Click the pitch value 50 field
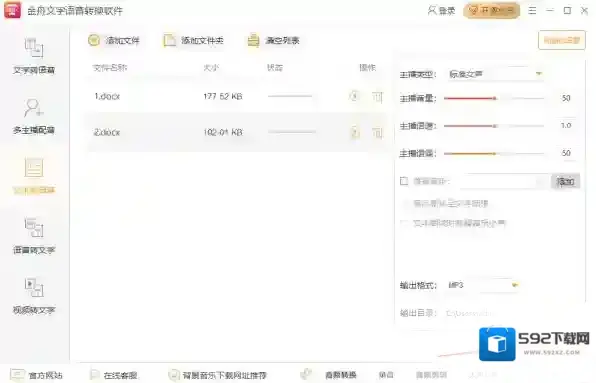 tap(566, 153)
